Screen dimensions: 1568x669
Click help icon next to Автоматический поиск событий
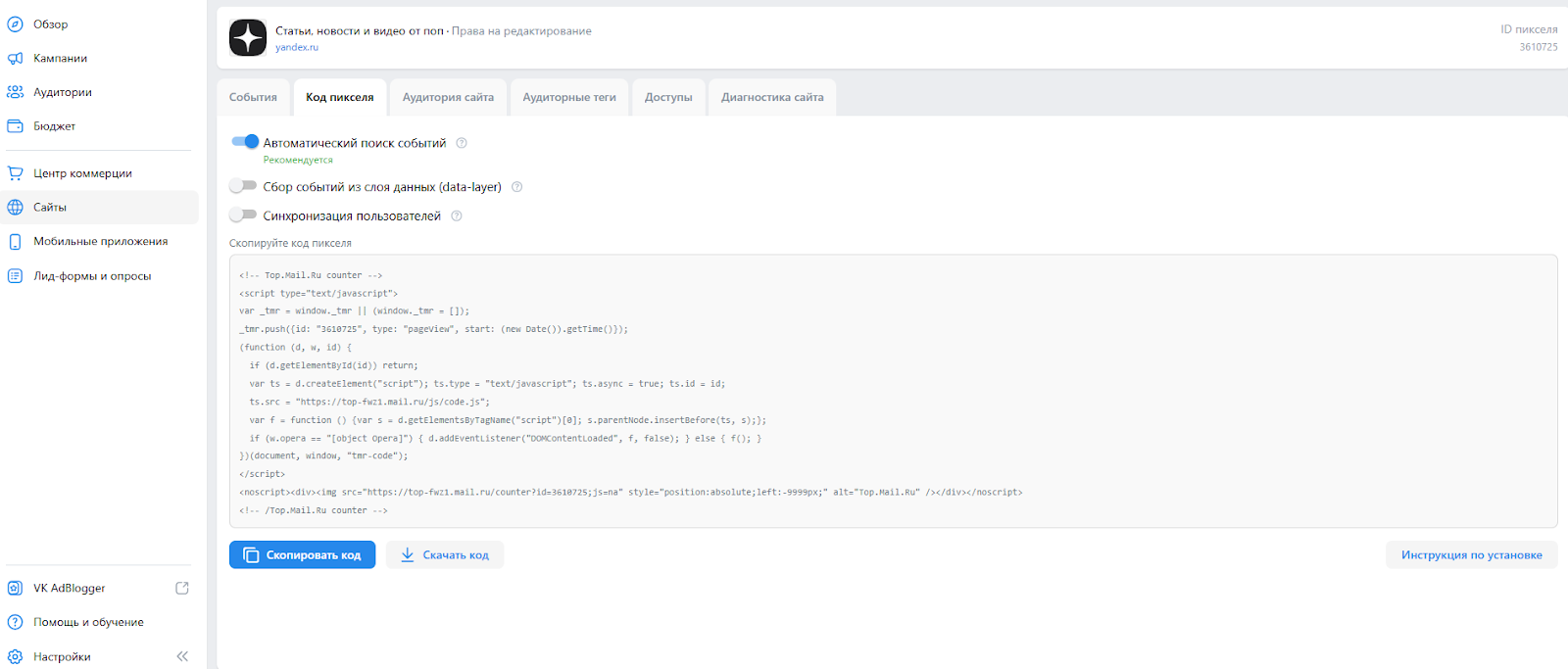coord(462,143)
